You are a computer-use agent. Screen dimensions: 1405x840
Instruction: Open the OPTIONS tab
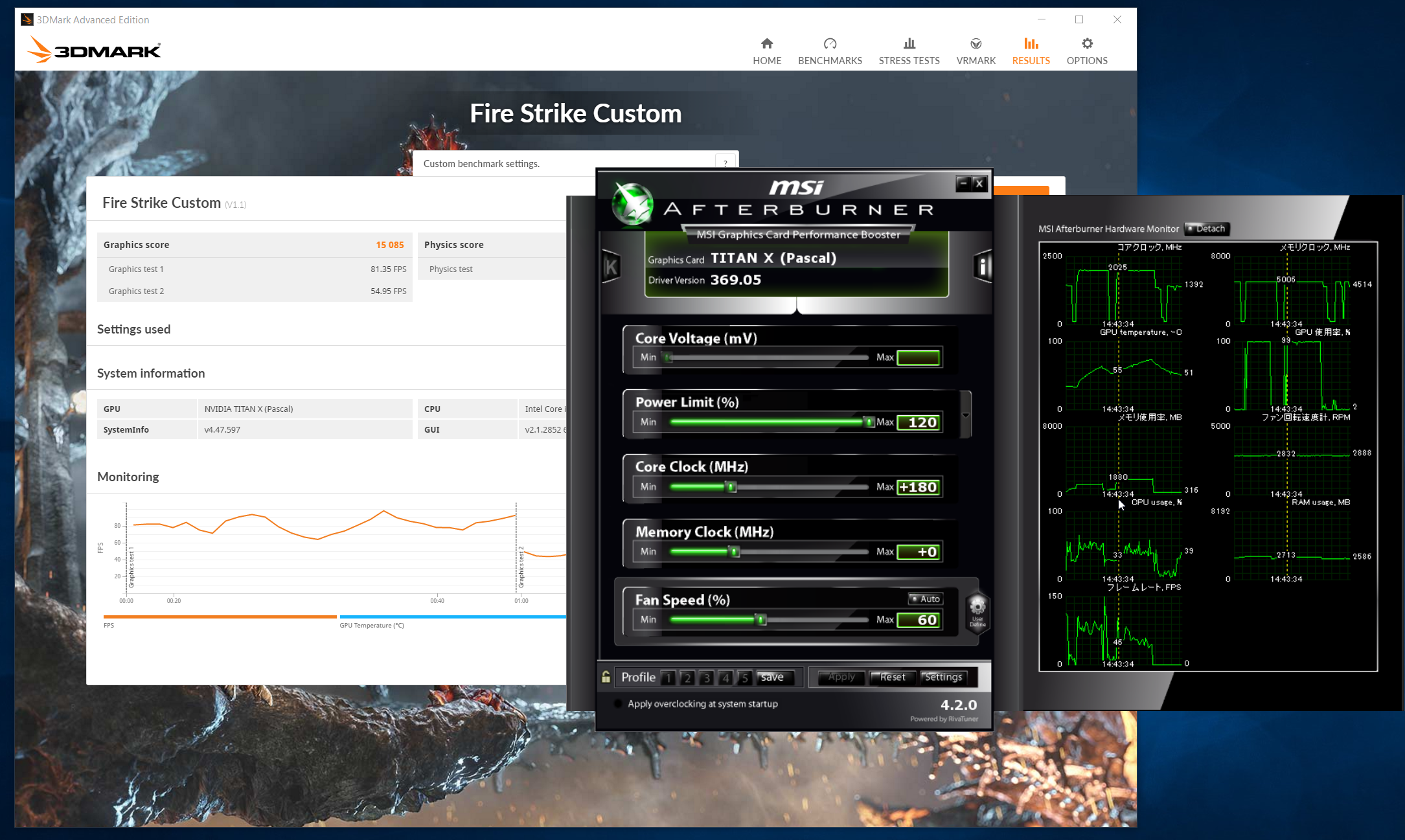pyautogui.click(x=1087, y=51)
